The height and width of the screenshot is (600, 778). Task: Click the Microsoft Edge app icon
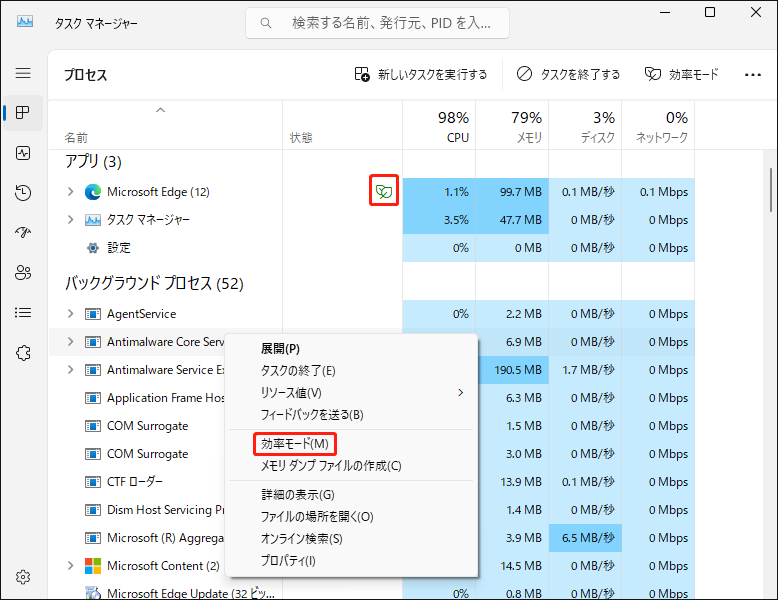[93, 192]
